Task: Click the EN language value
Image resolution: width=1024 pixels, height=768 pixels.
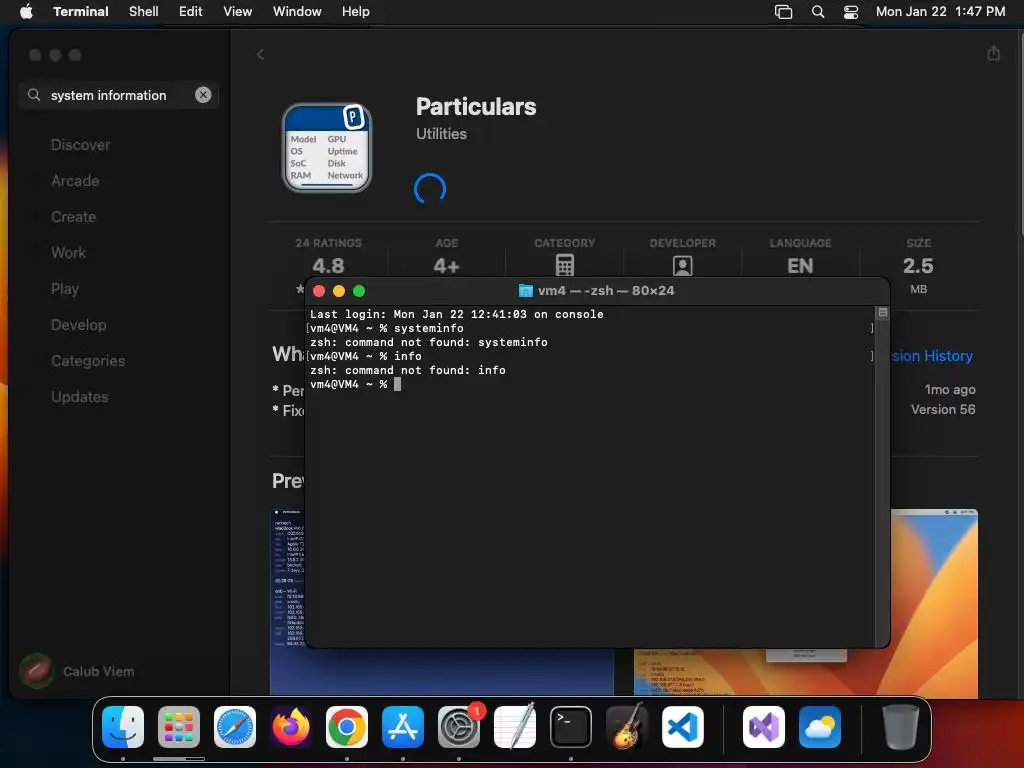Action: coord(800,266)
